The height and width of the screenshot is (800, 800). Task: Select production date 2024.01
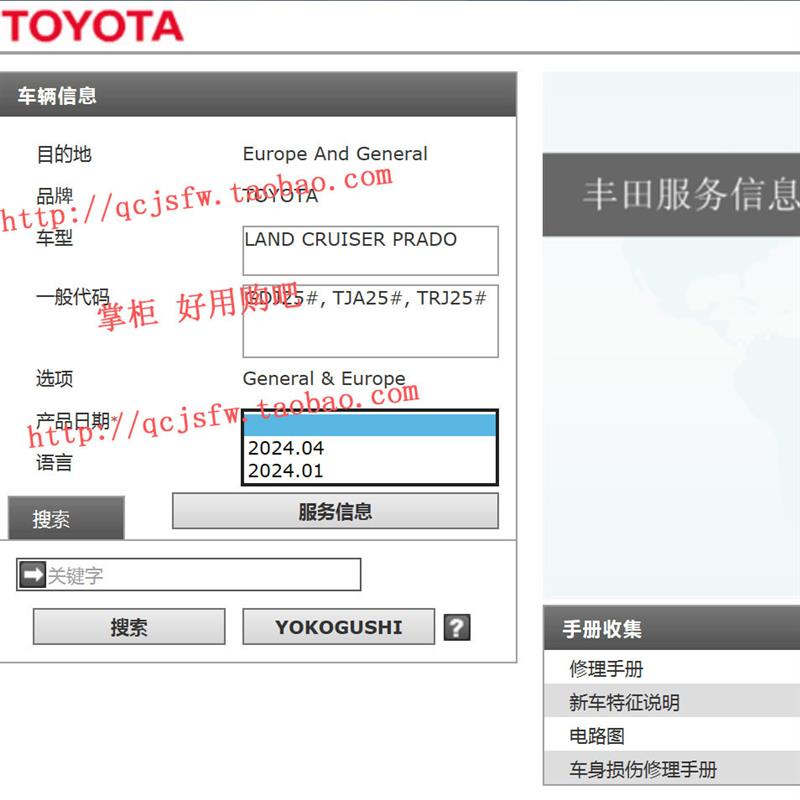click(369, 470)
